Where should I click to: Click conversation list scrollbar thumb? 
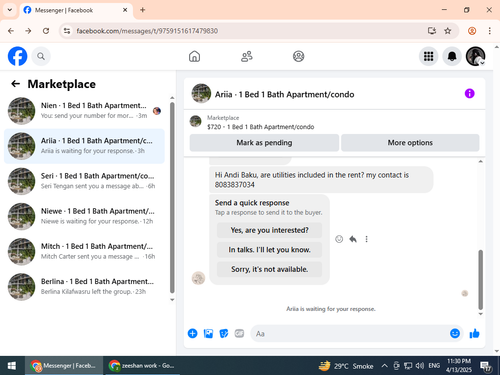tap(172, 197)
